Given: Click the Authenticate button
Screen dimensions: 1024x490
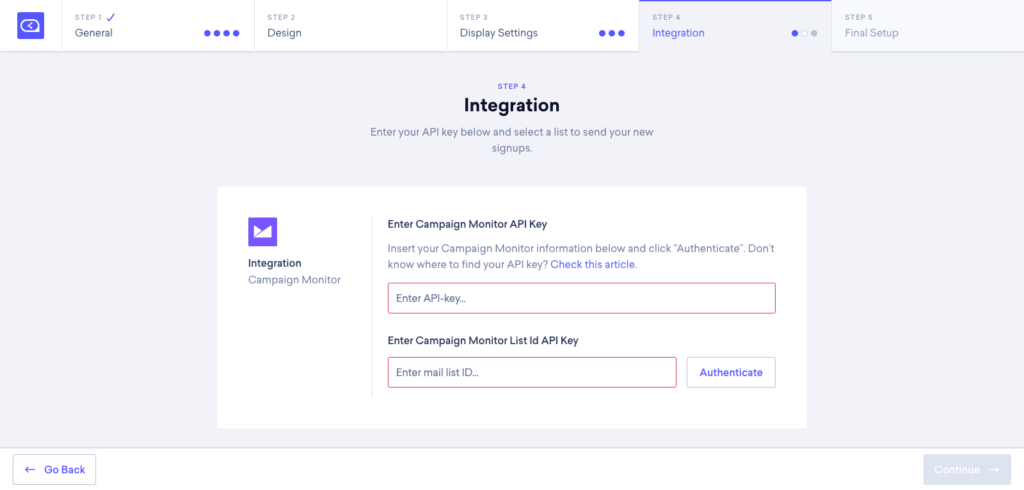Looking at the screenshot, I should 731,372.
